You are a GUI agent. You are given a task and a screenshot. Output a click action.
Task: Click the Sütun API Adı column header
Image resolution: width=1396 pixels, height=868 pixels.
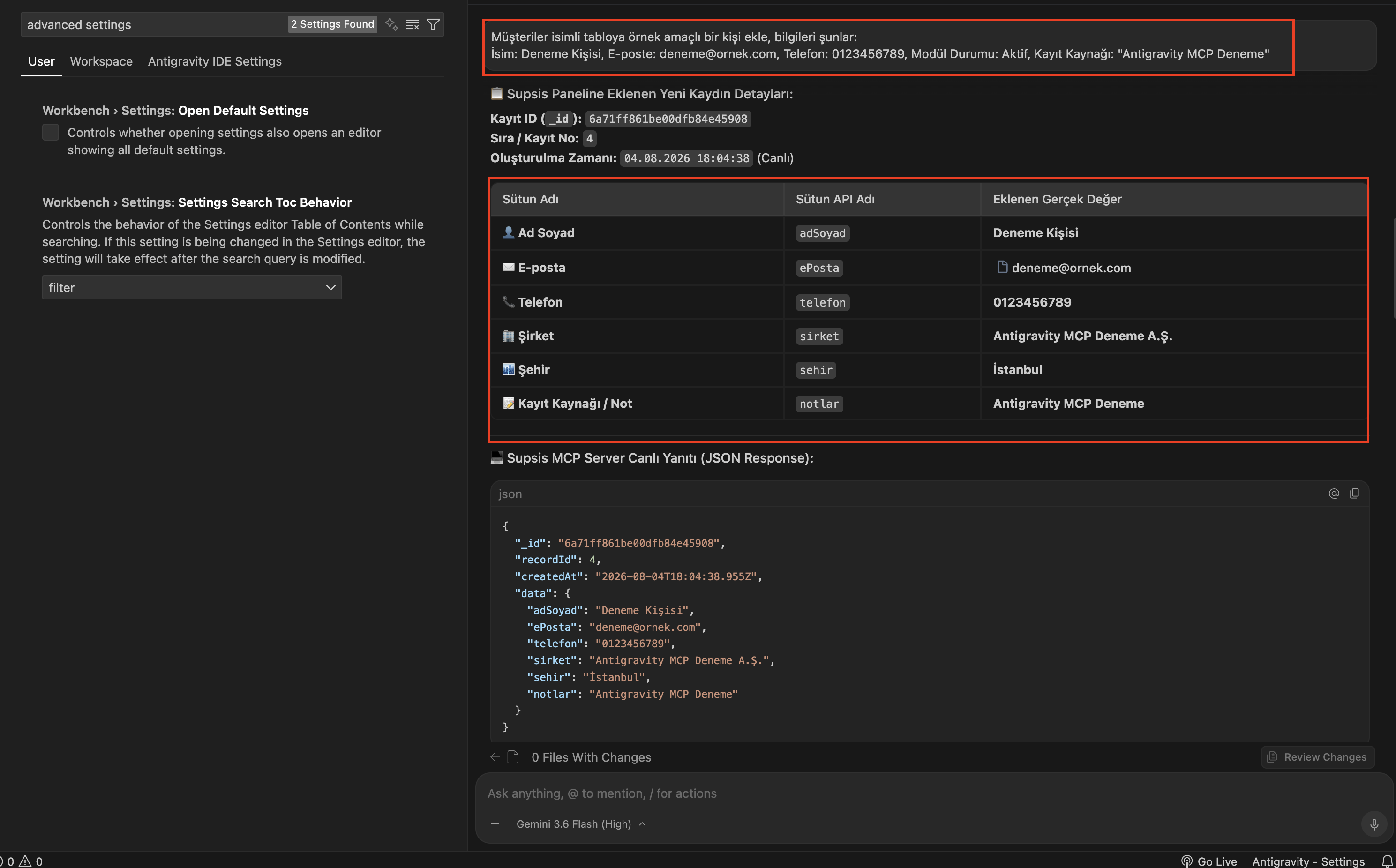[835, 199]
